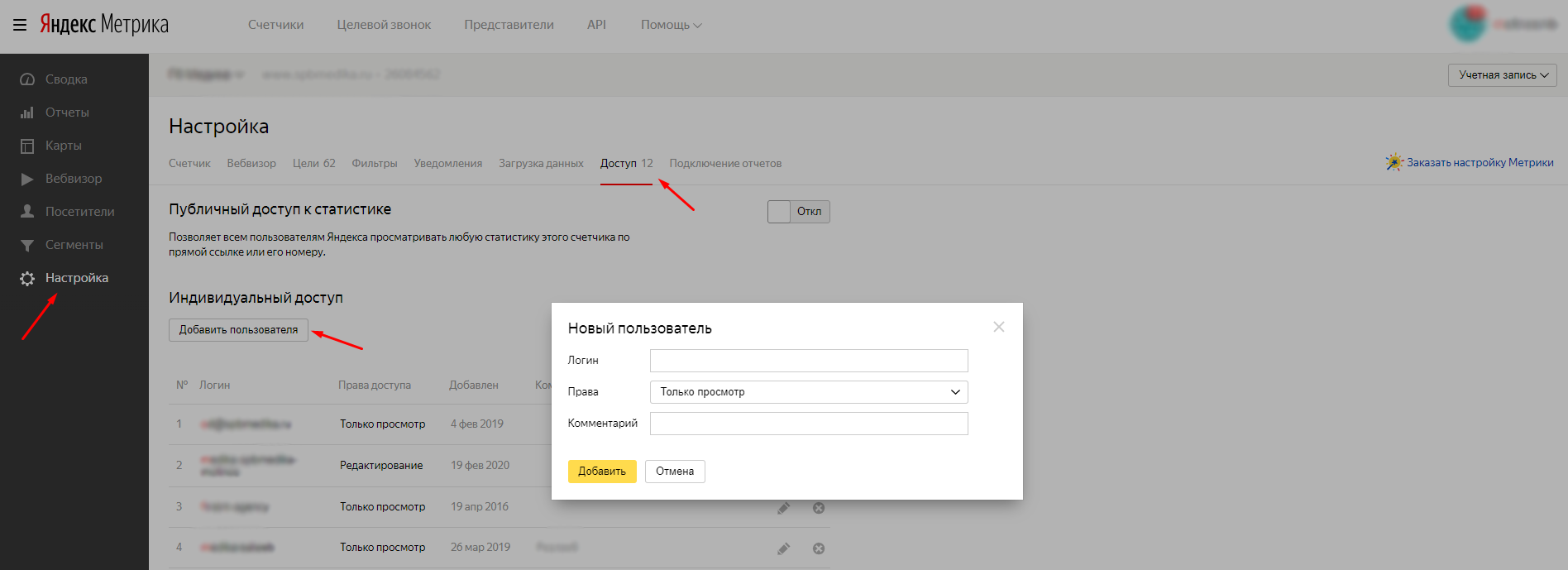Open the hamburger menu
Viewport: 1568px width, 570px height.
pos(20,25)
